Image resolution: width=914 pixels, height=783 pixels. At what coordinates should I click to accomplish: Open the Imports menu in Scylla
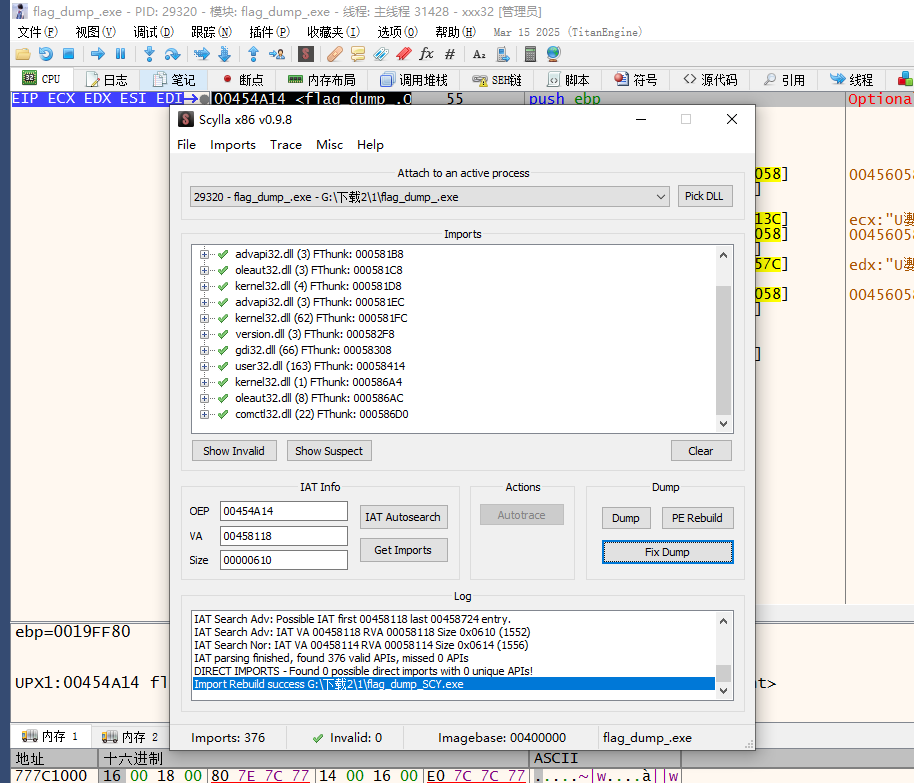233,145
